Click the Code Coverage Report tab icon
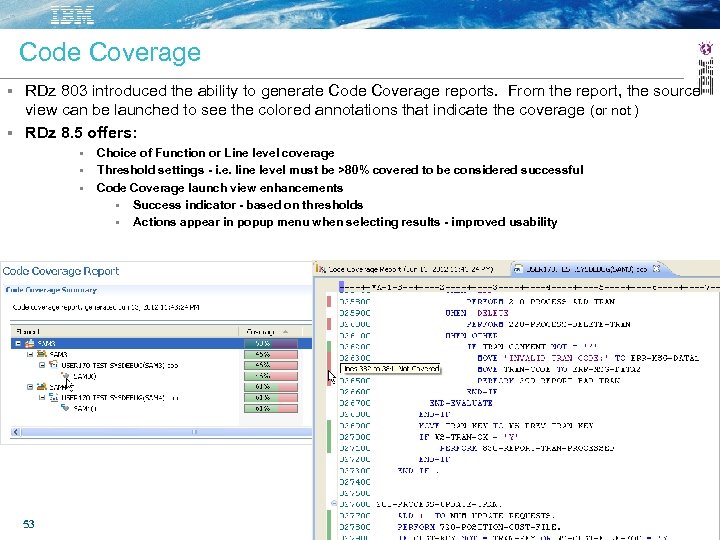This screenshot has height=540, width=720. pyautogui.click(x=321, y=269)
